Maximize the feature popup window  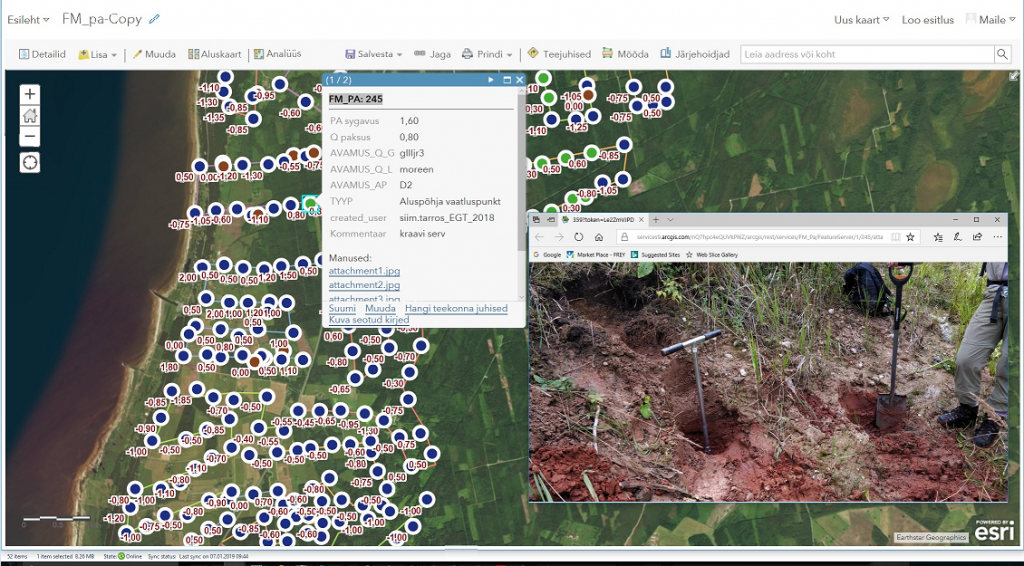tap(507, 80)
